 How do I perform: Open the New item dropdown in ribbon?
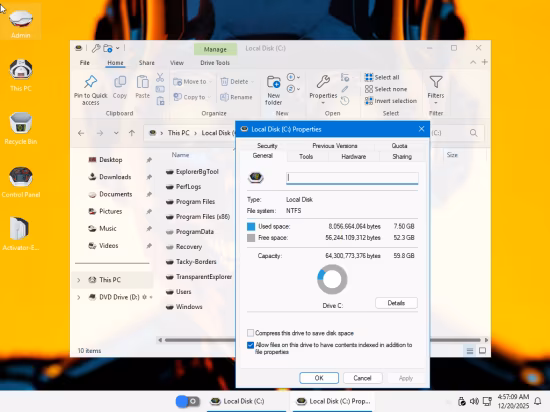(293, 77)
